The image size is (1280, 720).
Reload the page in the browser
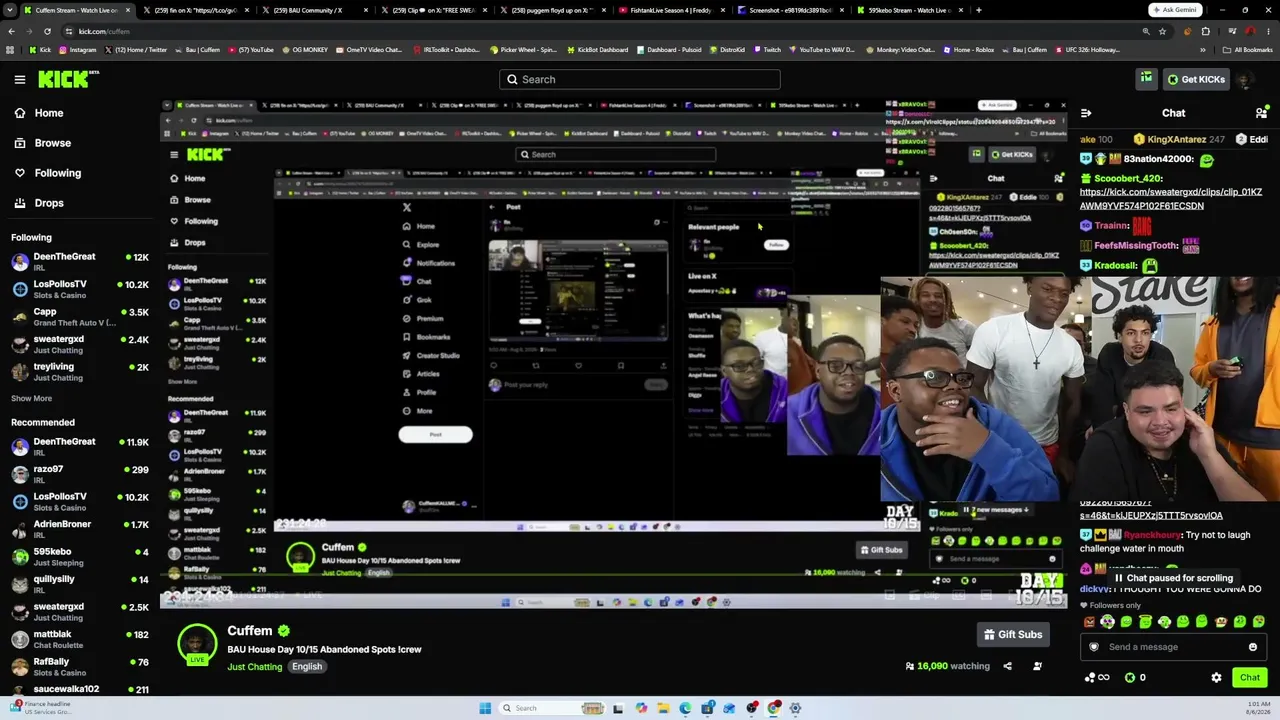(47, 31)
